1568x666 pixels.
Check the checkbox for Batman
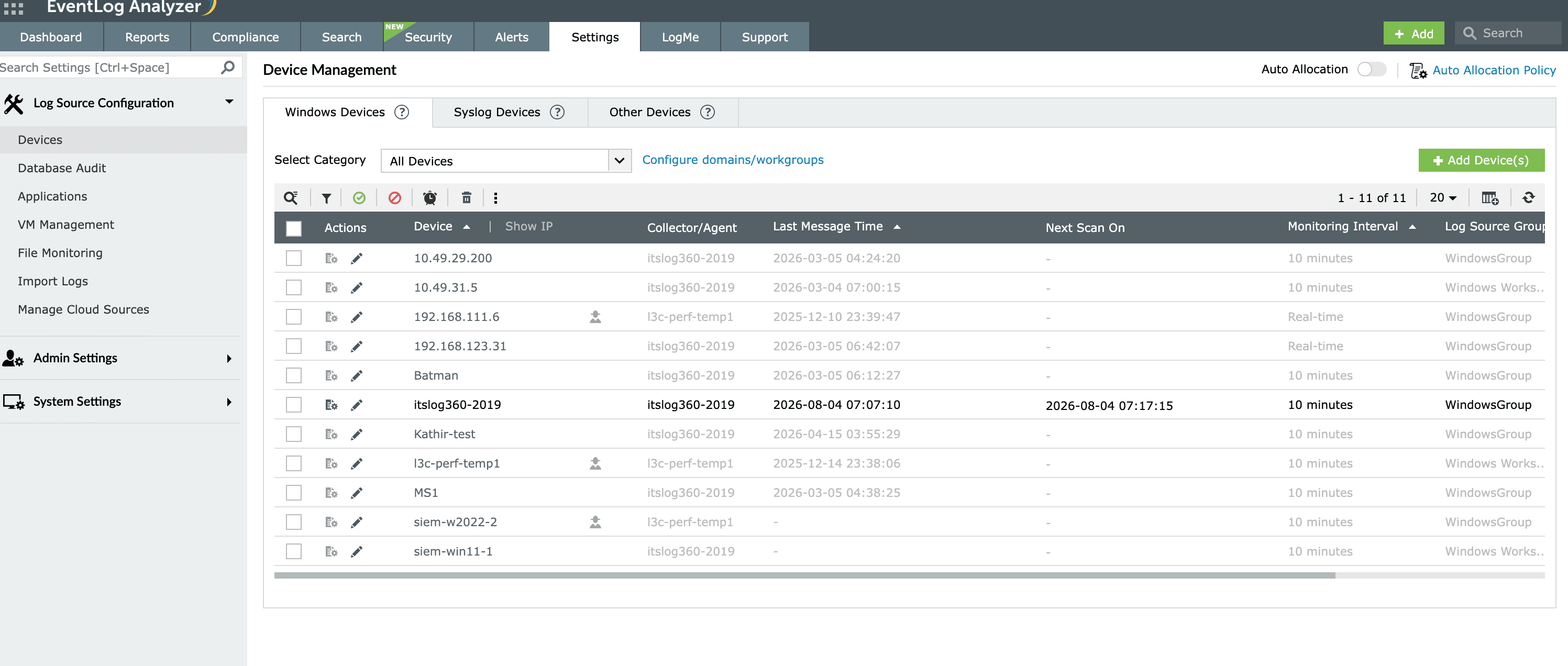294,375
